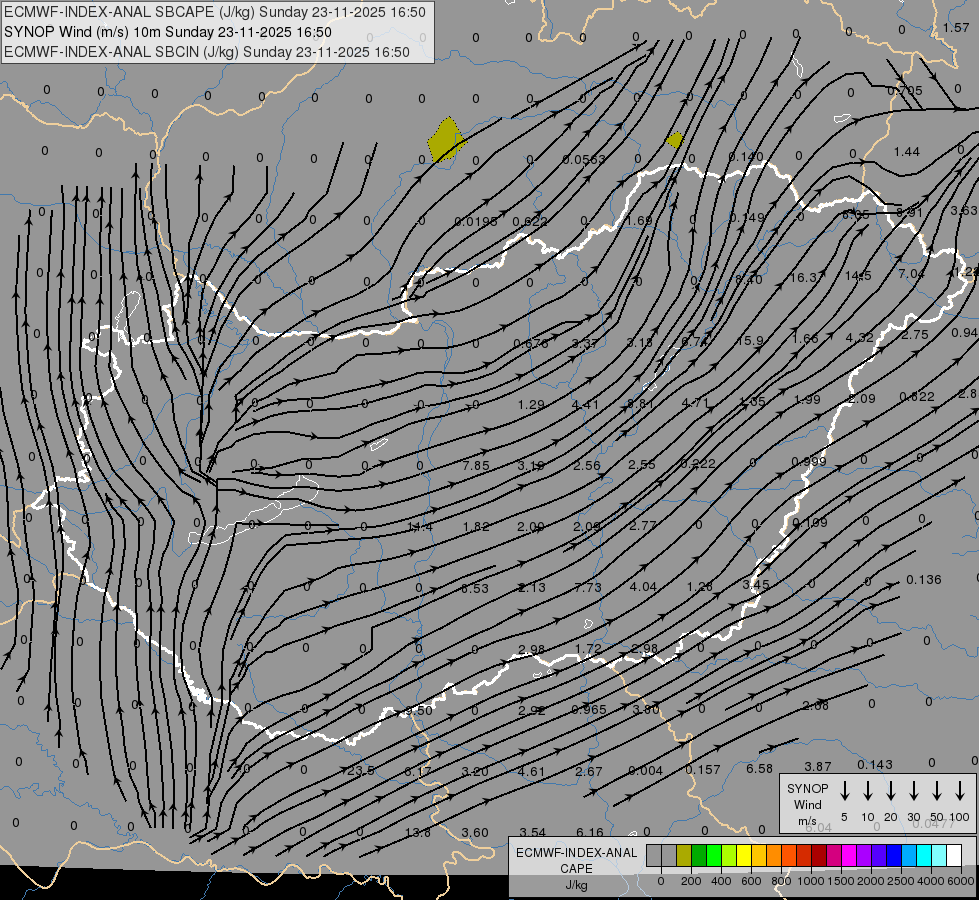Image resolution: width=979 pixels, height=900 pixels.
Task: Click the 7.85 CAPE value on map
Action: click(476, 465)
